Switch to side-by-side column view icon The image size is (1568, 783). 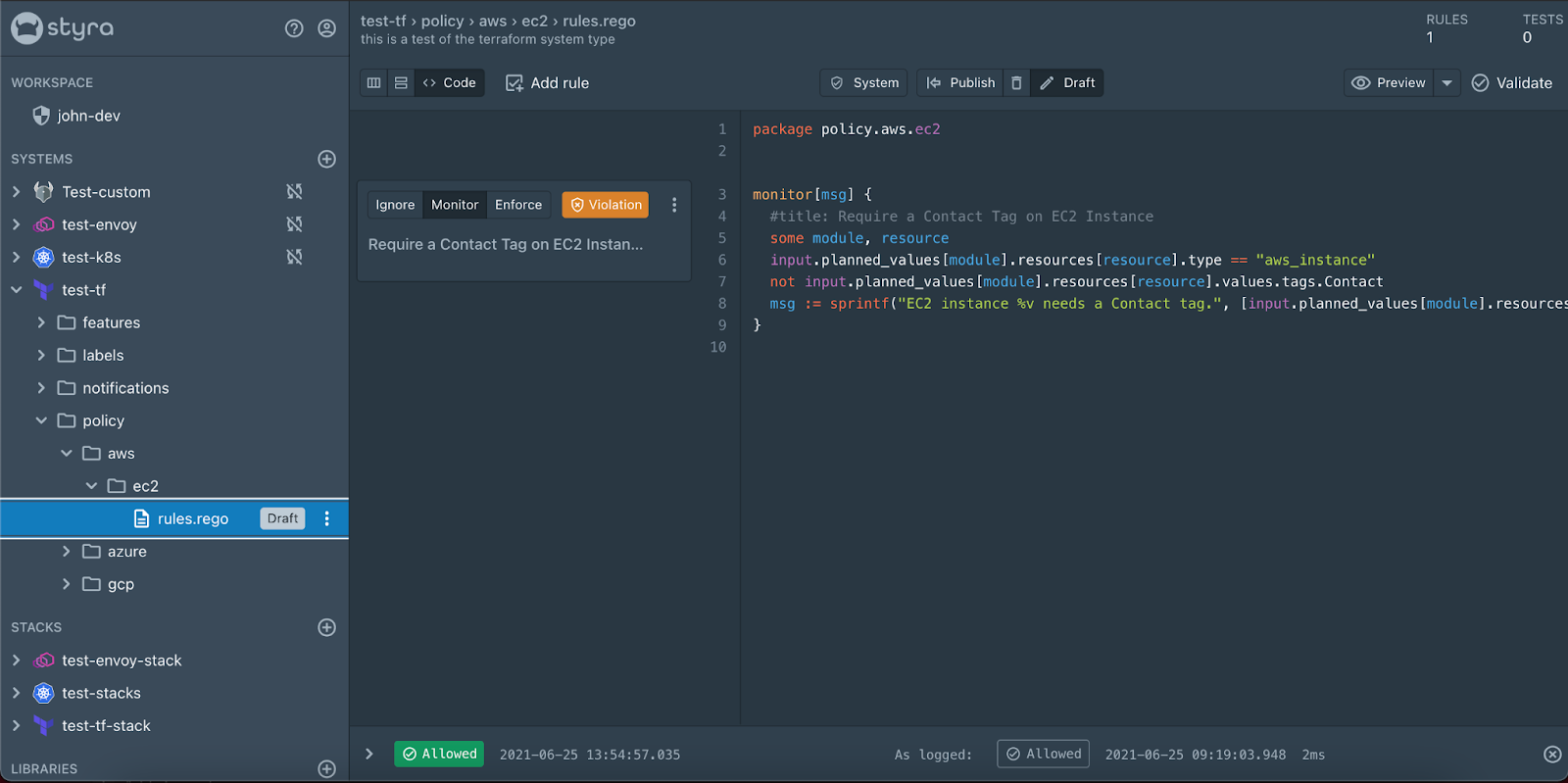[373, 83]
